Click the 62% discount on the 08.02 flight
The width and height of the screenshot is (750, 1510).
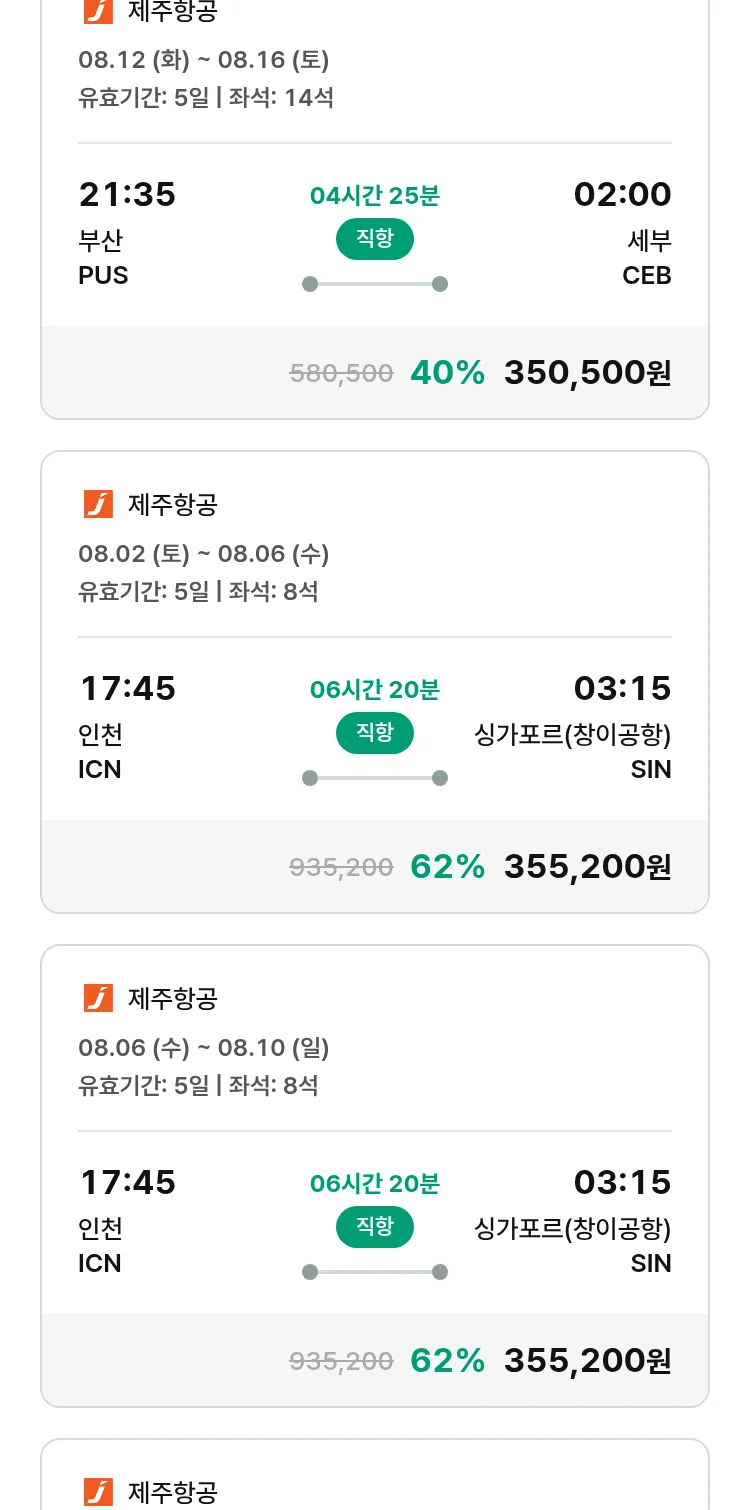[447, 867]
